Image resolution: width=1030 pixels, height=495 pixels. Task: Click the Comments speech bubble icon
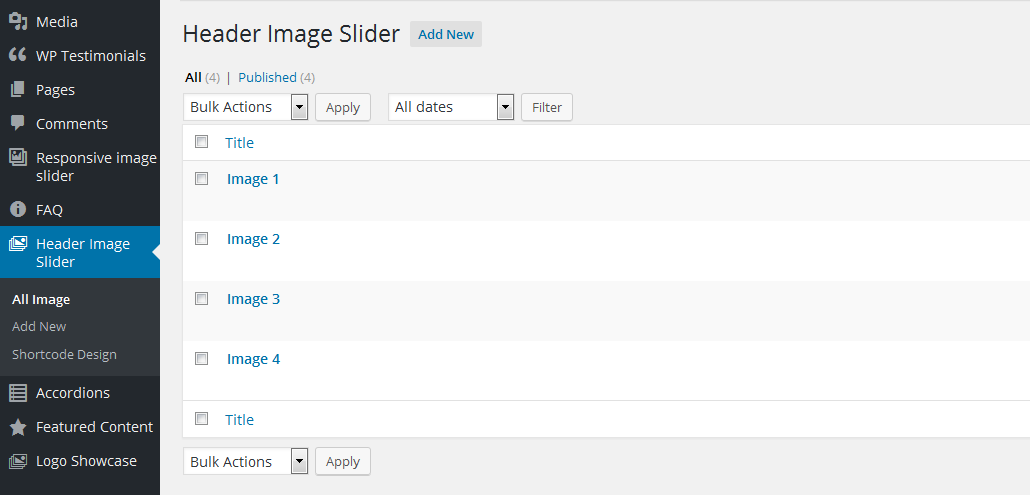click(x=18, y=123)
